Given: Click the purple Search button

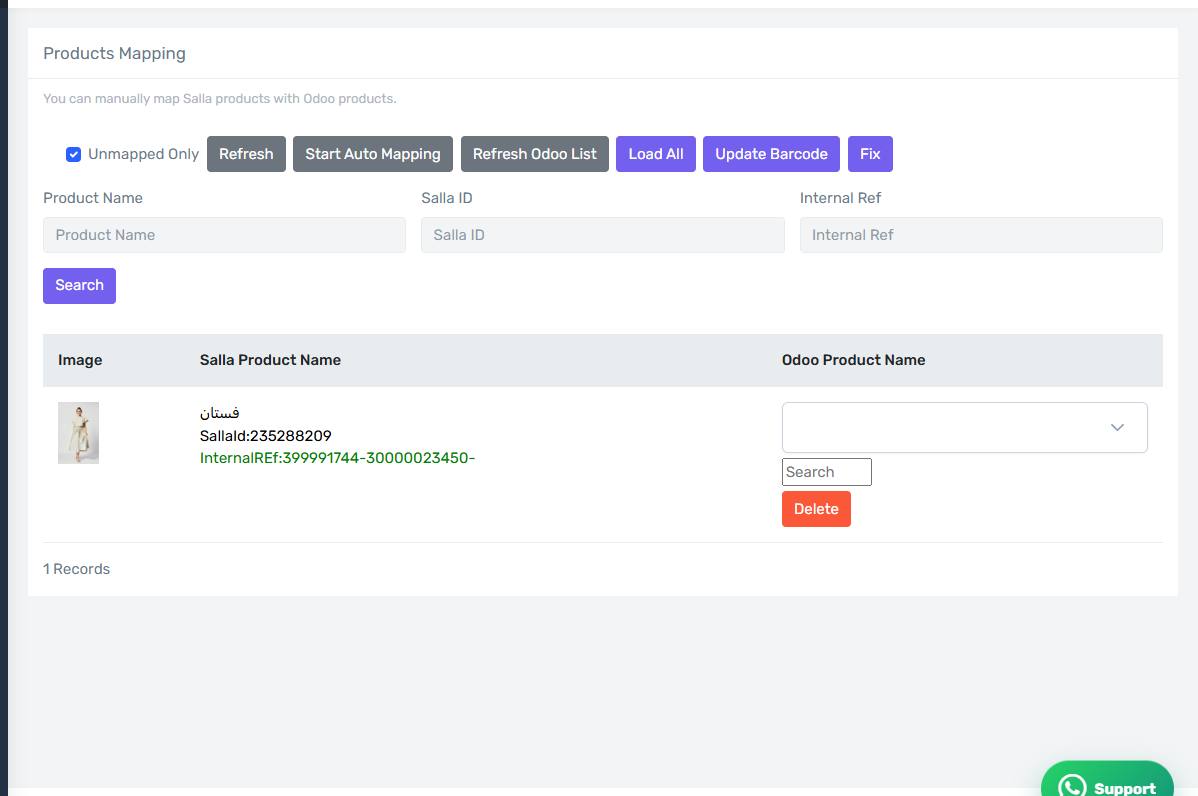Looking at the screenshot, I should (x=79, y=286).
